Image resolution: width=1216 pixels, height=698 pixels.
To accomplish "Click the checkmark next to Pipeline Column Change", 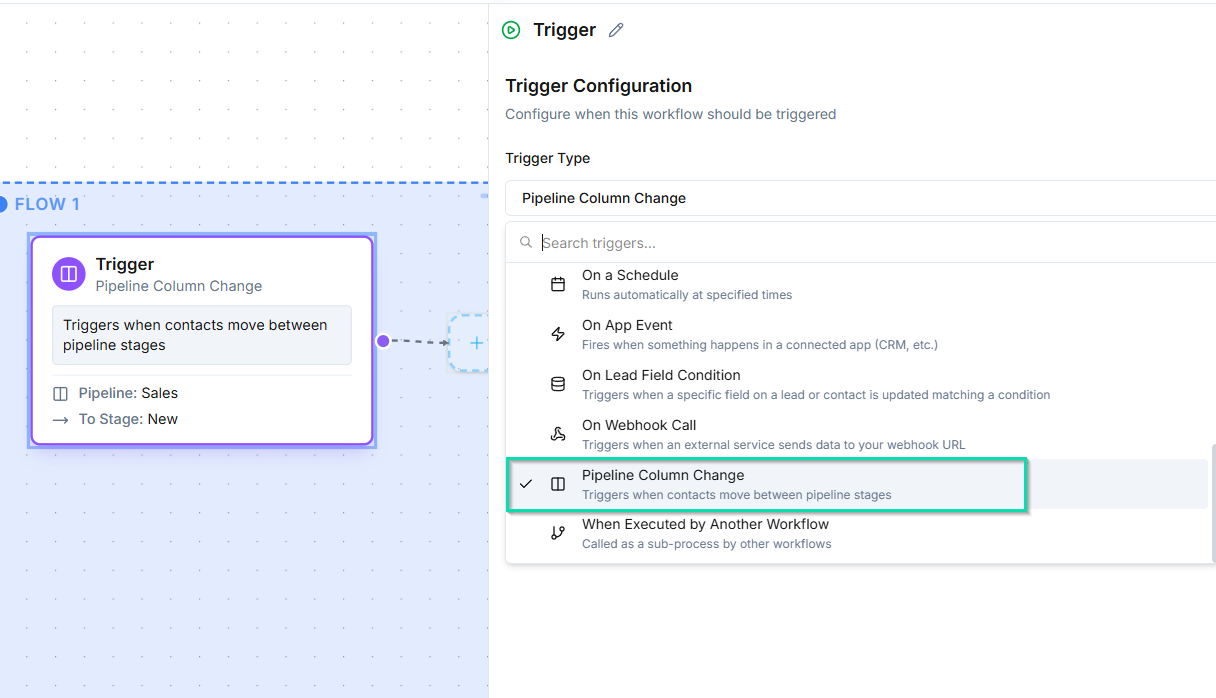I will (526, 484).
